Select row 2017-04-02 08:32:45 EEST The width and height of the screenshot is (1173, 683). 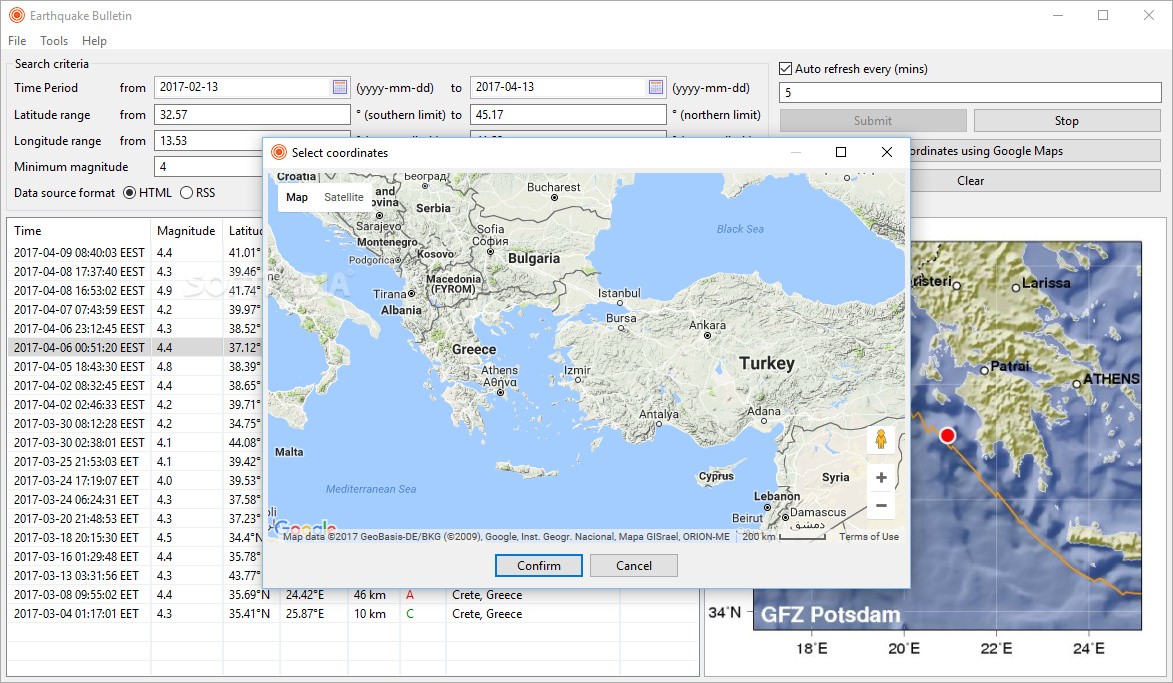[135, 385]
